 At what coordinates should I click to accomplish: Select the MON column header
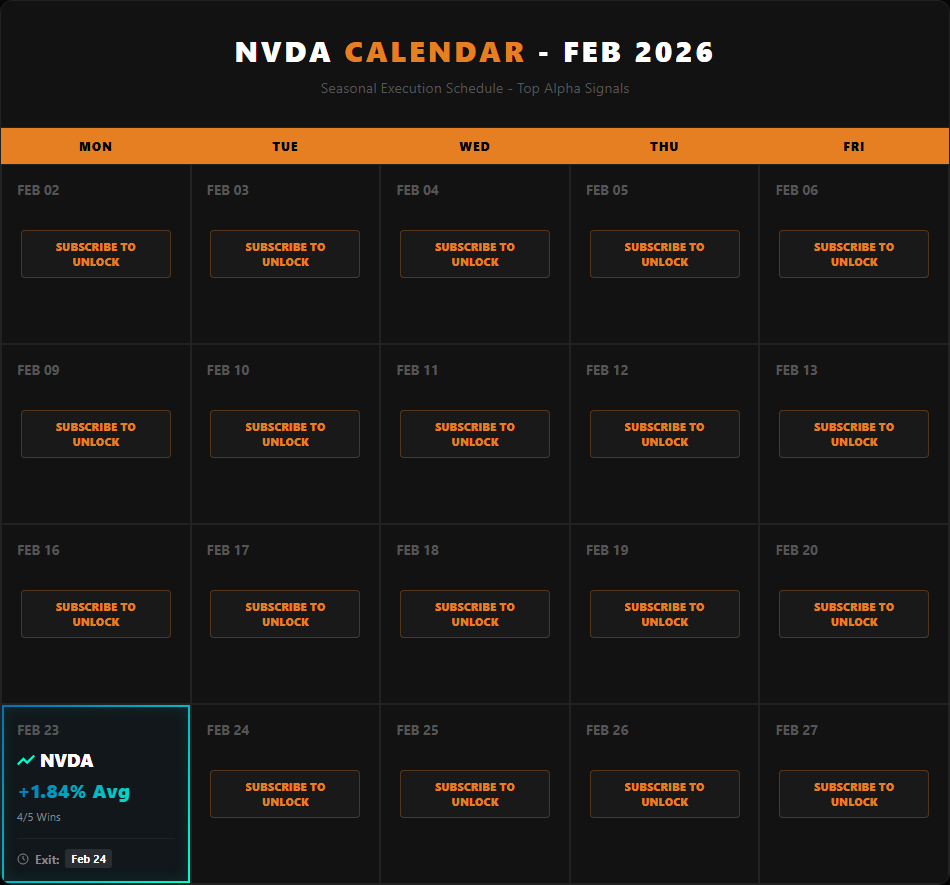pyautogui.click(x=95, y=146)
